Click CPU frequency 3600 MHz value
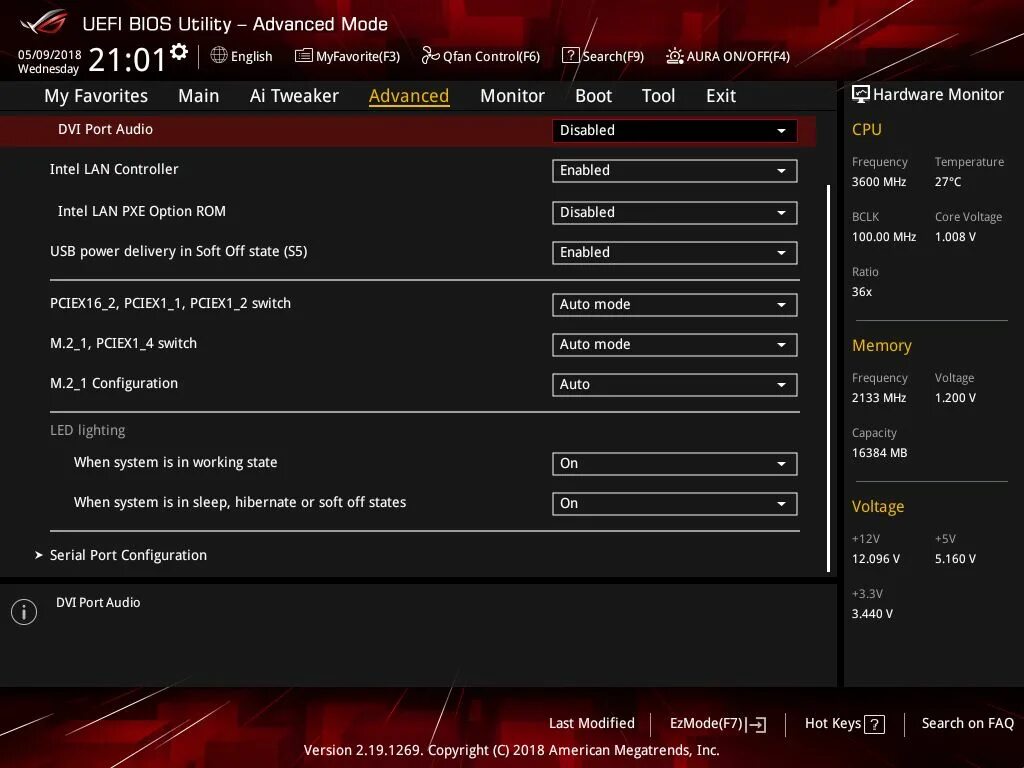The image size is (1024, 768). (879, 182)
